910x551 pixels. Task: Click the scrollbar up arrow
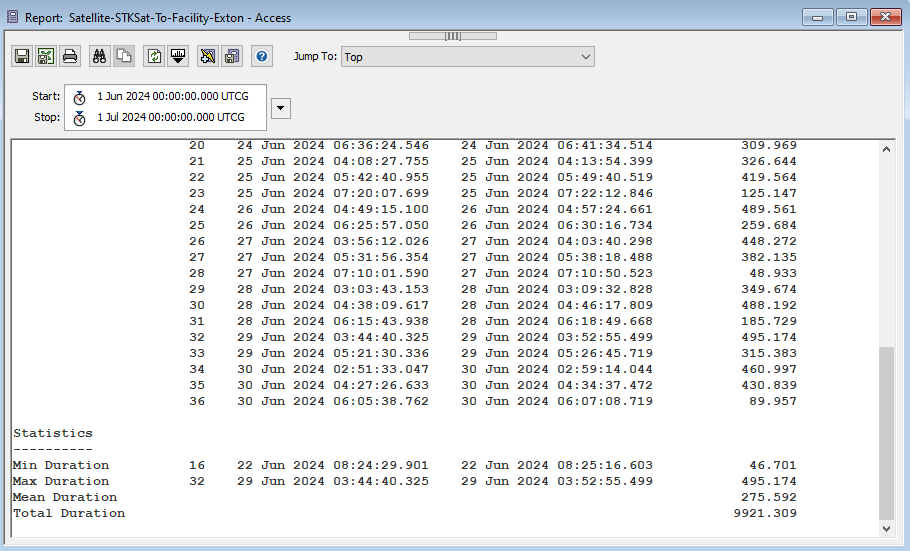click(886, 149)
